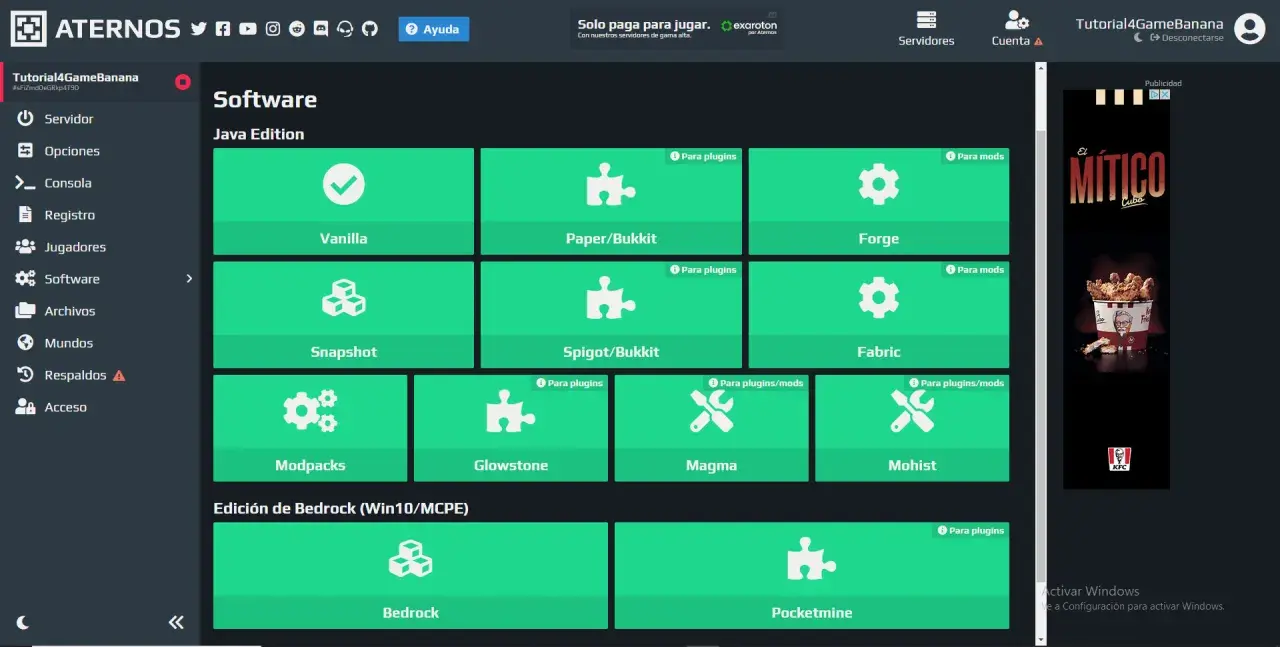The width and height of the screenshot is (1280, 647).
Task: Open Cuenta in the top bar
Action: tap(1017, 29)
